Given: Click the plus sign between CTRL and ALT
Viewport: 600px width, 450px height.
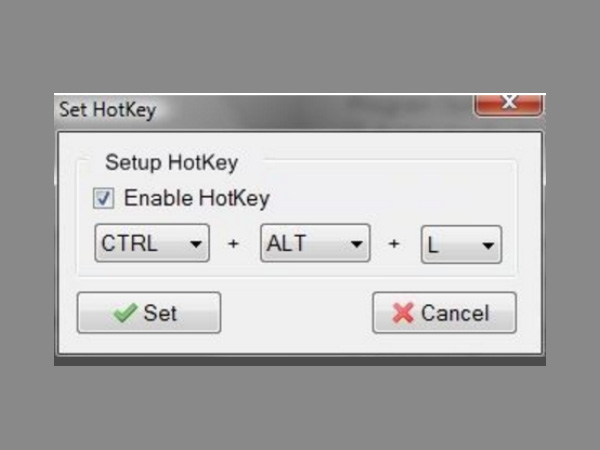Looking at the screenshot, I should coord(234,245).
